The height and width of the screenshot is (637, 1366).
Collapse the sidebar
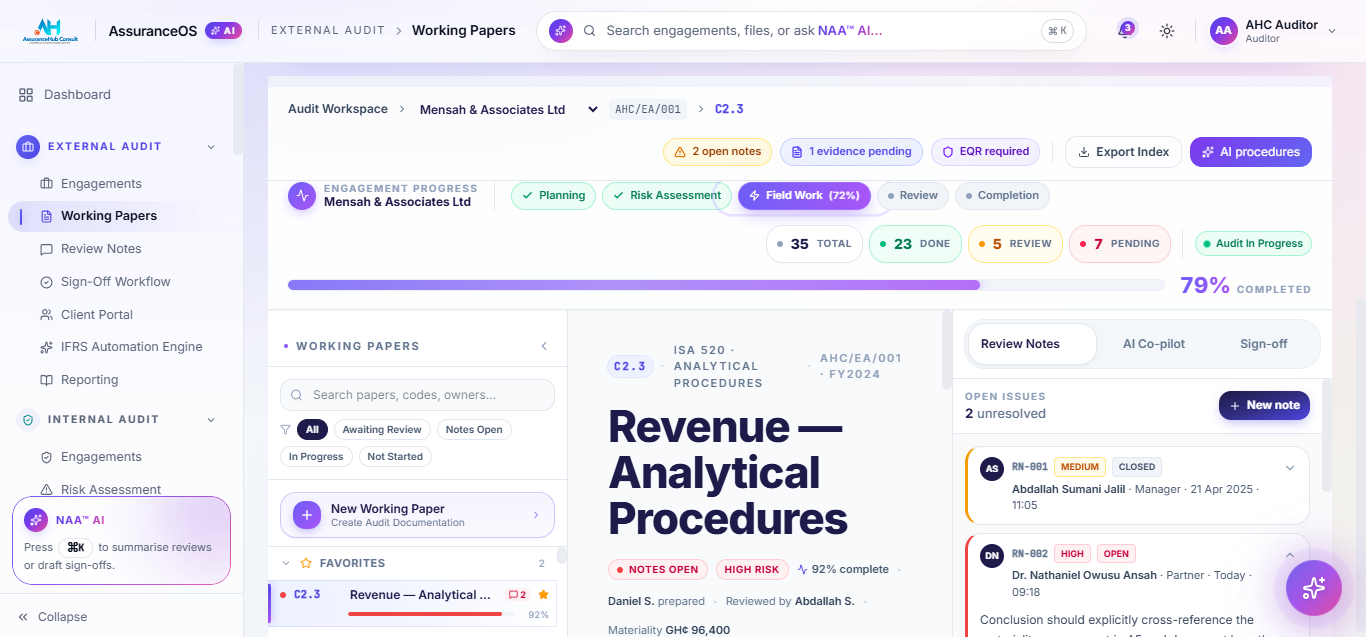pos(55,617)
